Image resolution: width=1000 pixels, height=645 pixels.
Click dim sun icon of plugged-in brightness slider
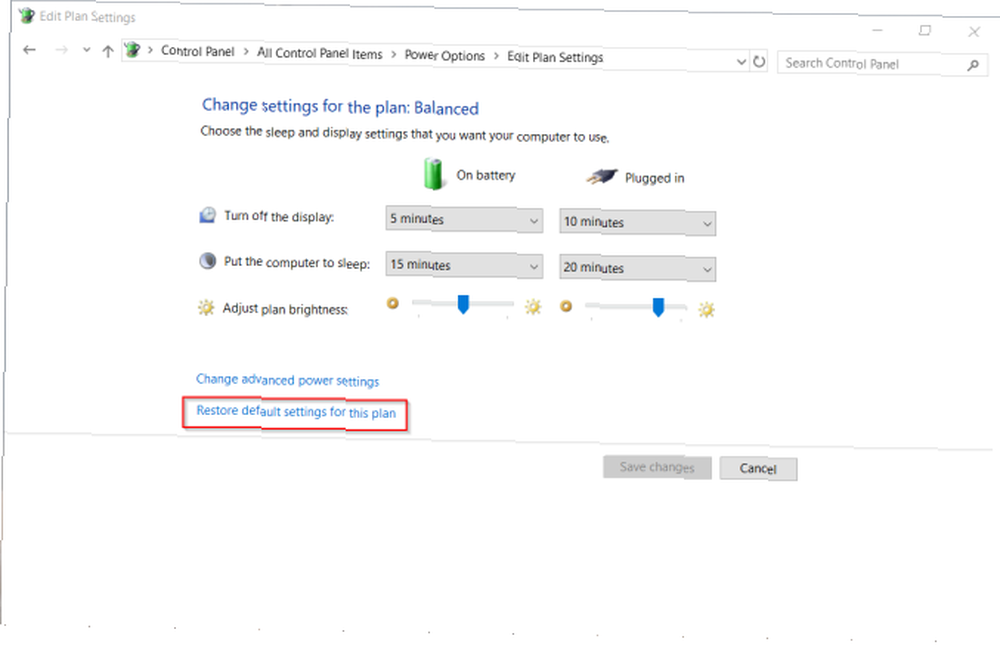pos(566,306)
